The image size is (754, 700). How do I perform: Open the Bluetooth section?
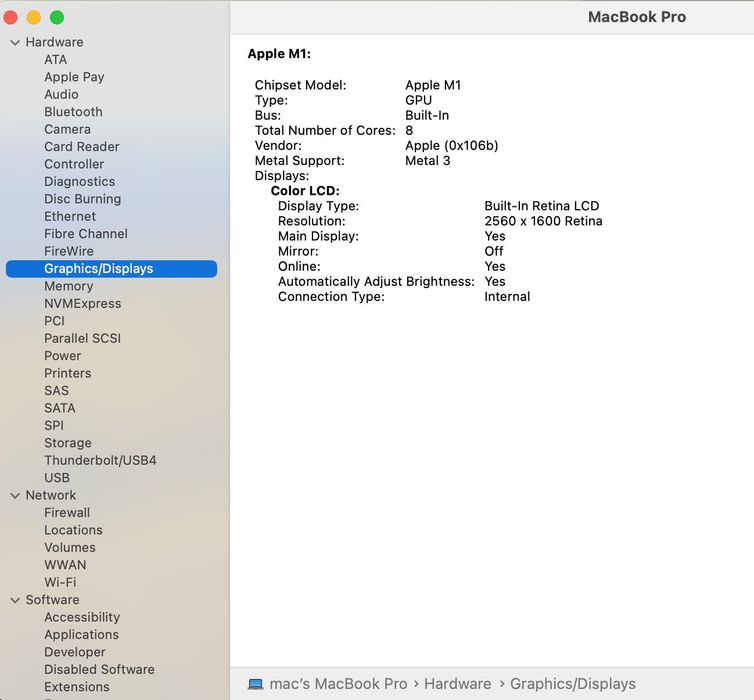coord(73,112)
